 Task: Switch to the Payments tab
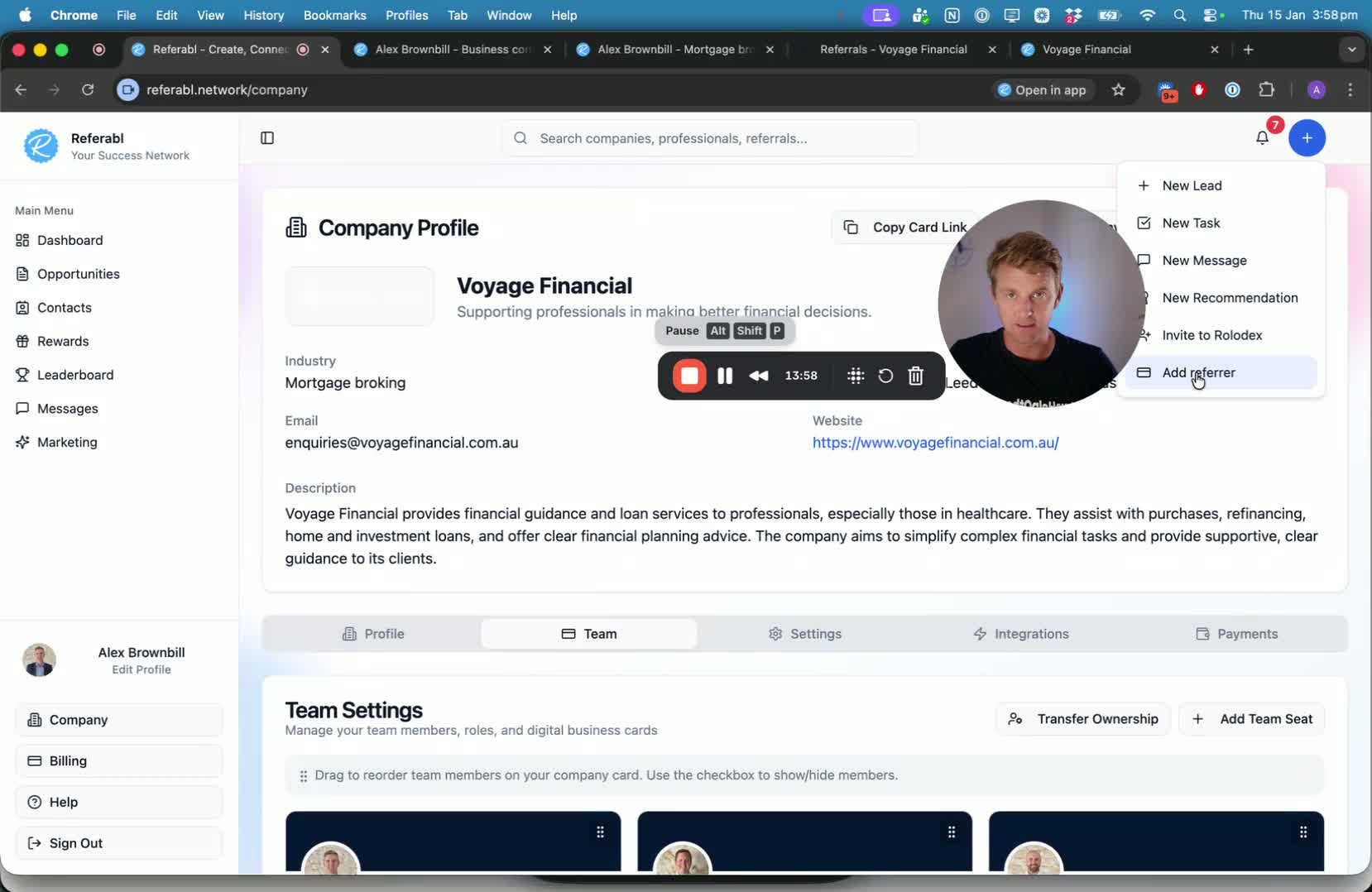(1237, 634)
